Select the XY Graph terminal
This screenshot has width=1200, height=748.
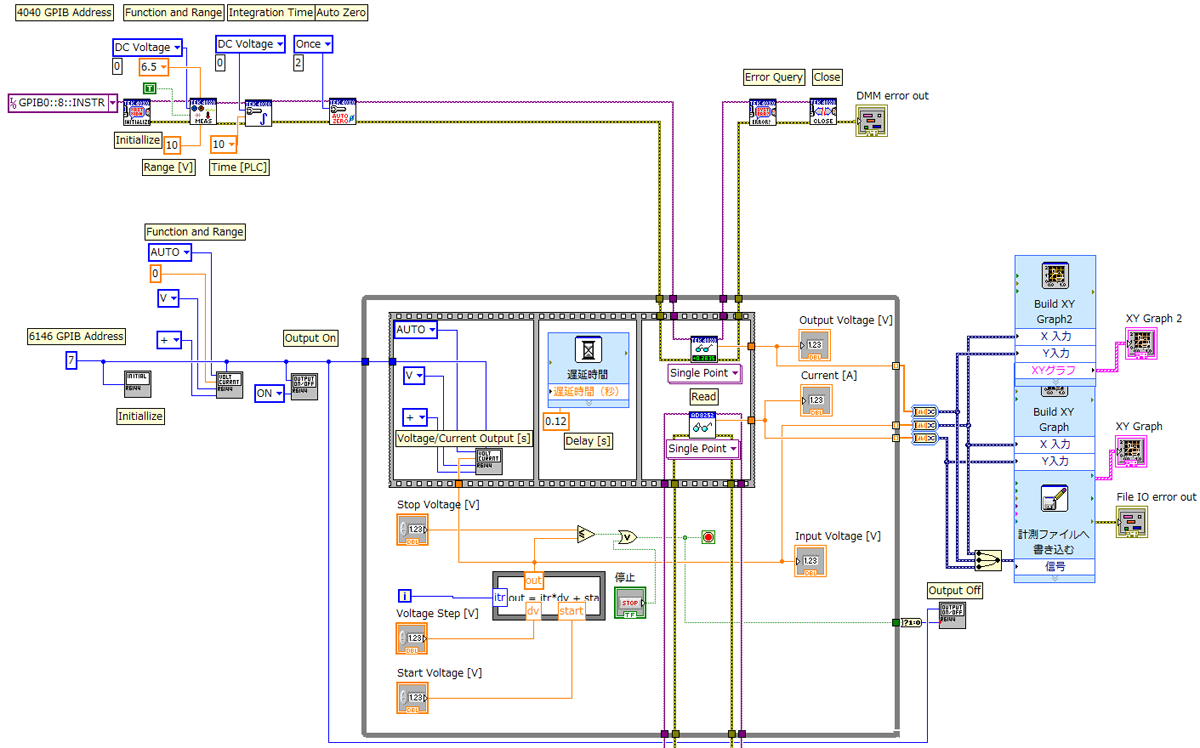[1131, 451]
